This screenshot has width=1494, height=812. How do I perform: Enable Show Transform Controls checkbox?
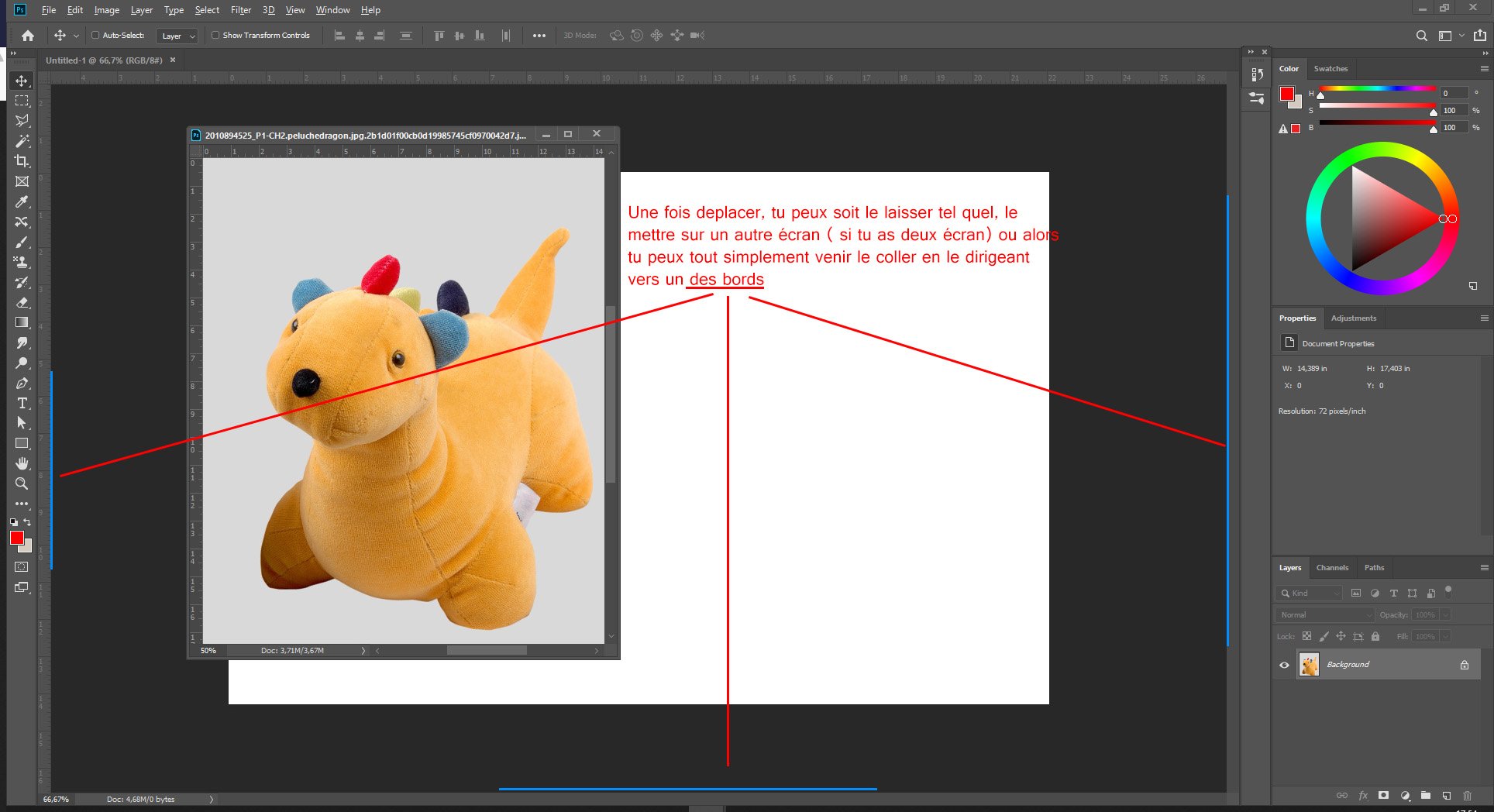click(x=215, y=35)
